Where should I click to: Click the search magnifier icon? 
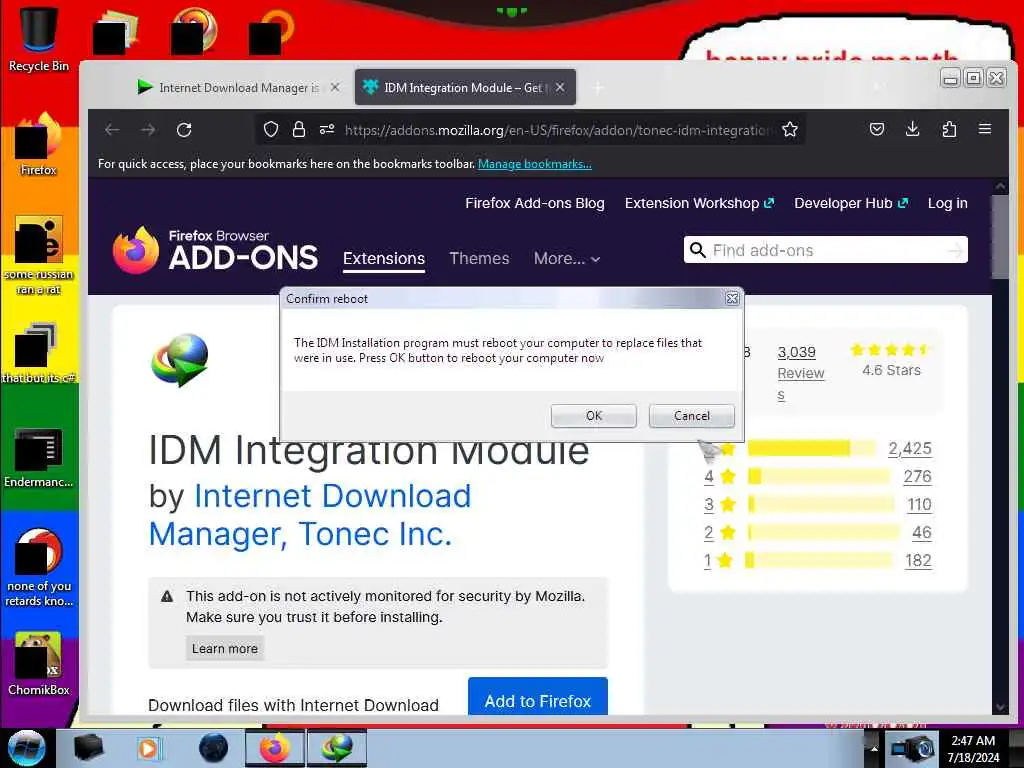pos(697,250)
